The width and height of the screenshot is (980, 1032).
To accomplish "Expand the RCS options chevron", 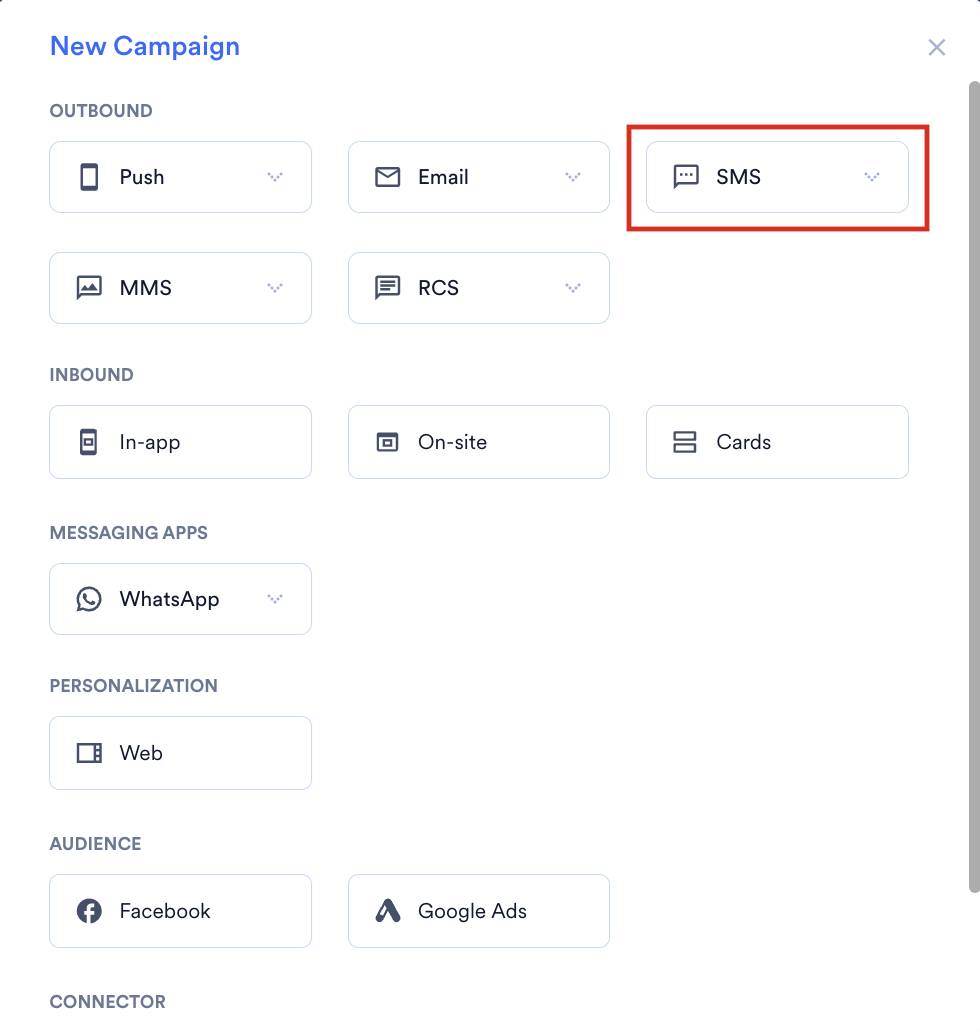I will tap(573, 288).
